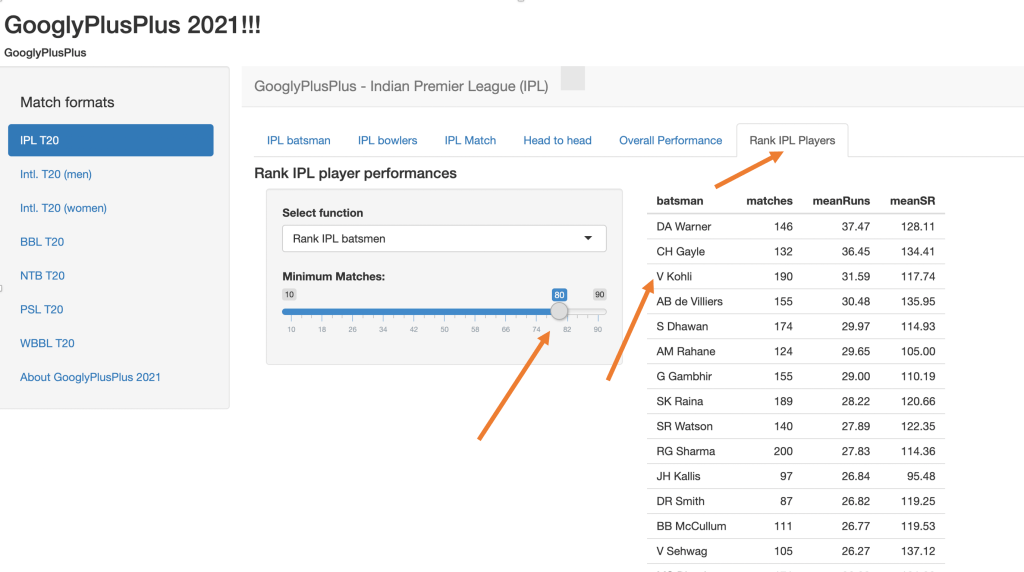This screenshot has height=572, width=1024.
Task: Click the V Kohli table row
Action: [795, 277]
